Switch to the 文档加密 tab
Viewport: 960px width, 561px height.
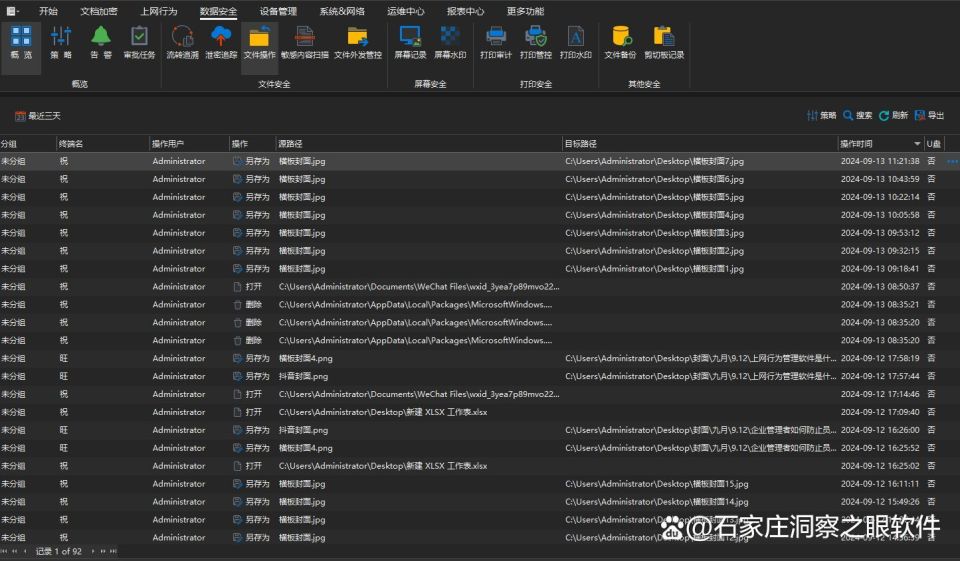point(99,11)
